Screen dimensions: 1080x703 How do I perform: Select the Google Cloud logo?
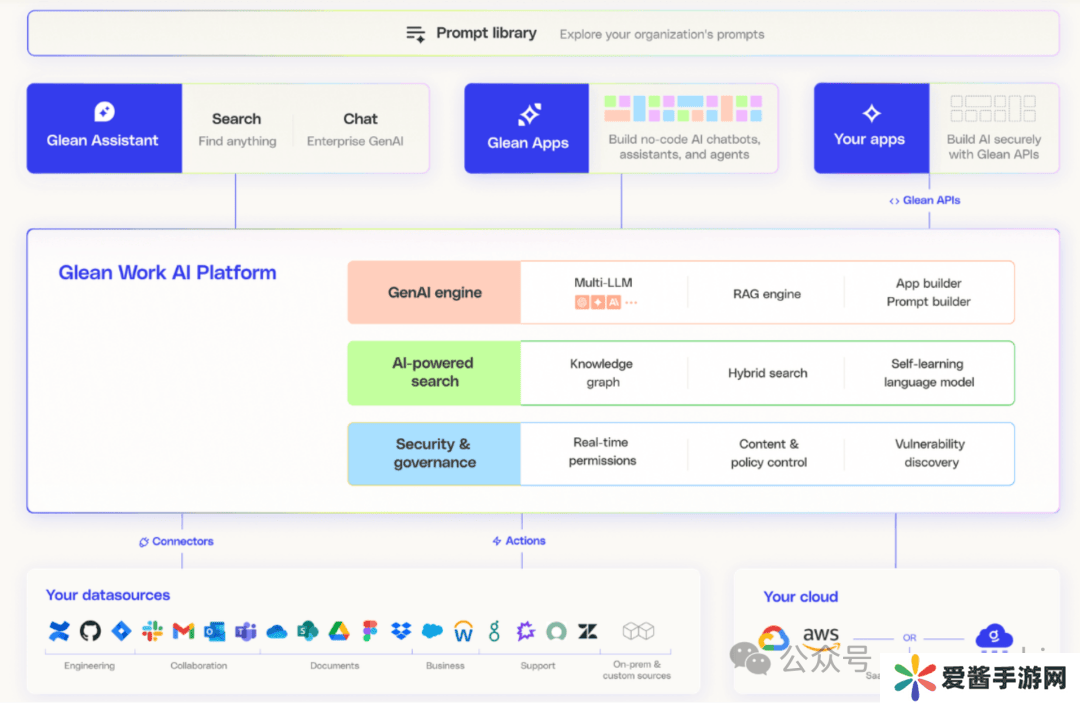point(774,638)
